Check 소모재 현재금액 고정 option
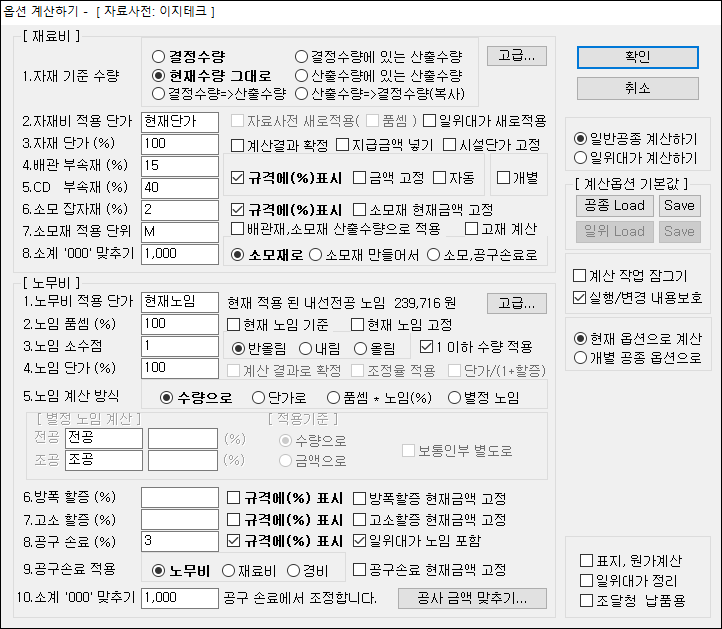This screenshot has width=722, height=629. [x=423, y=210]
